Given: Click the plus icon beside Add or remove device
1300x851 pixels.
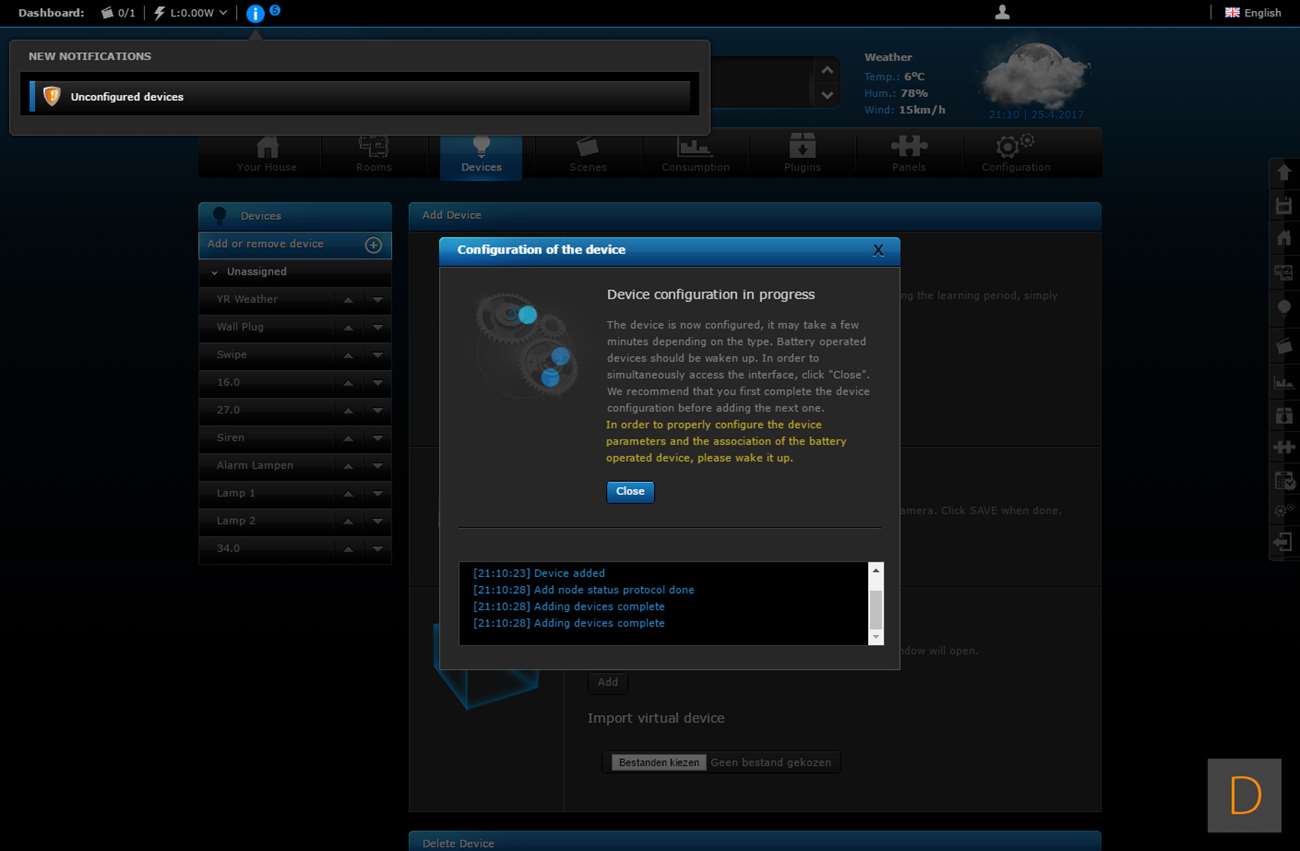Looking at the screenshot, I should pyautogui.click(x=373, y=245).
